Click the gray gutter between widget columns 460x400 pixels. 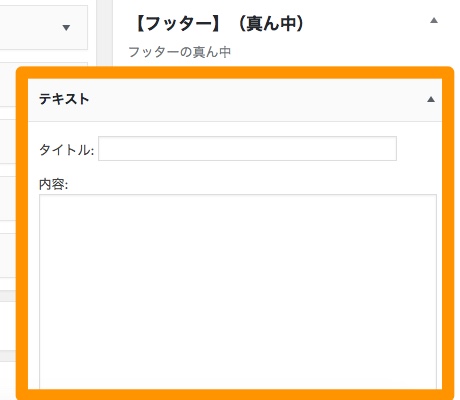[x=105, y=33]
